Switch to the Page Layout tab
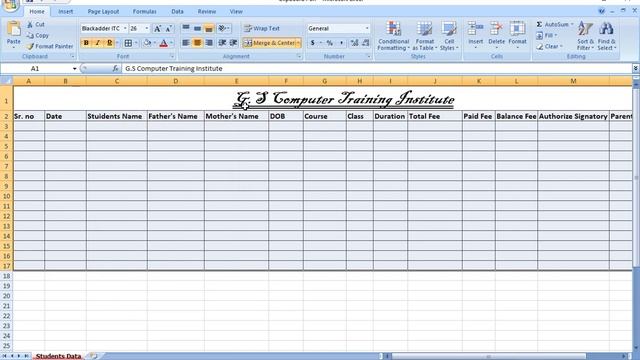Image resolution: width=640 pixels, height=360 pixels. (103, 11)
